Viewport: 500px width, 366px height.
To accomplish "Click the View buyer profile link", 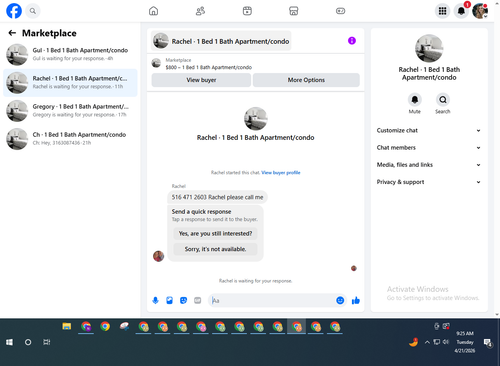I will 281,173.
